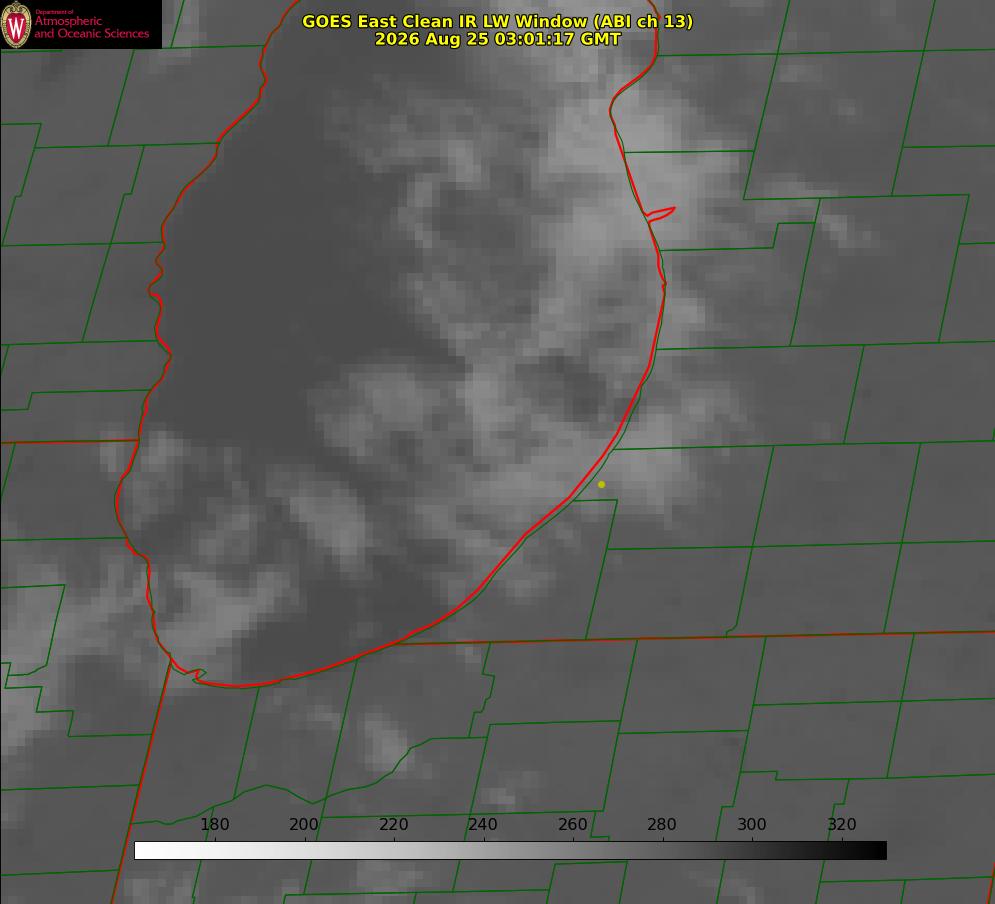Click the small 'Department of' text

[54, 12]
